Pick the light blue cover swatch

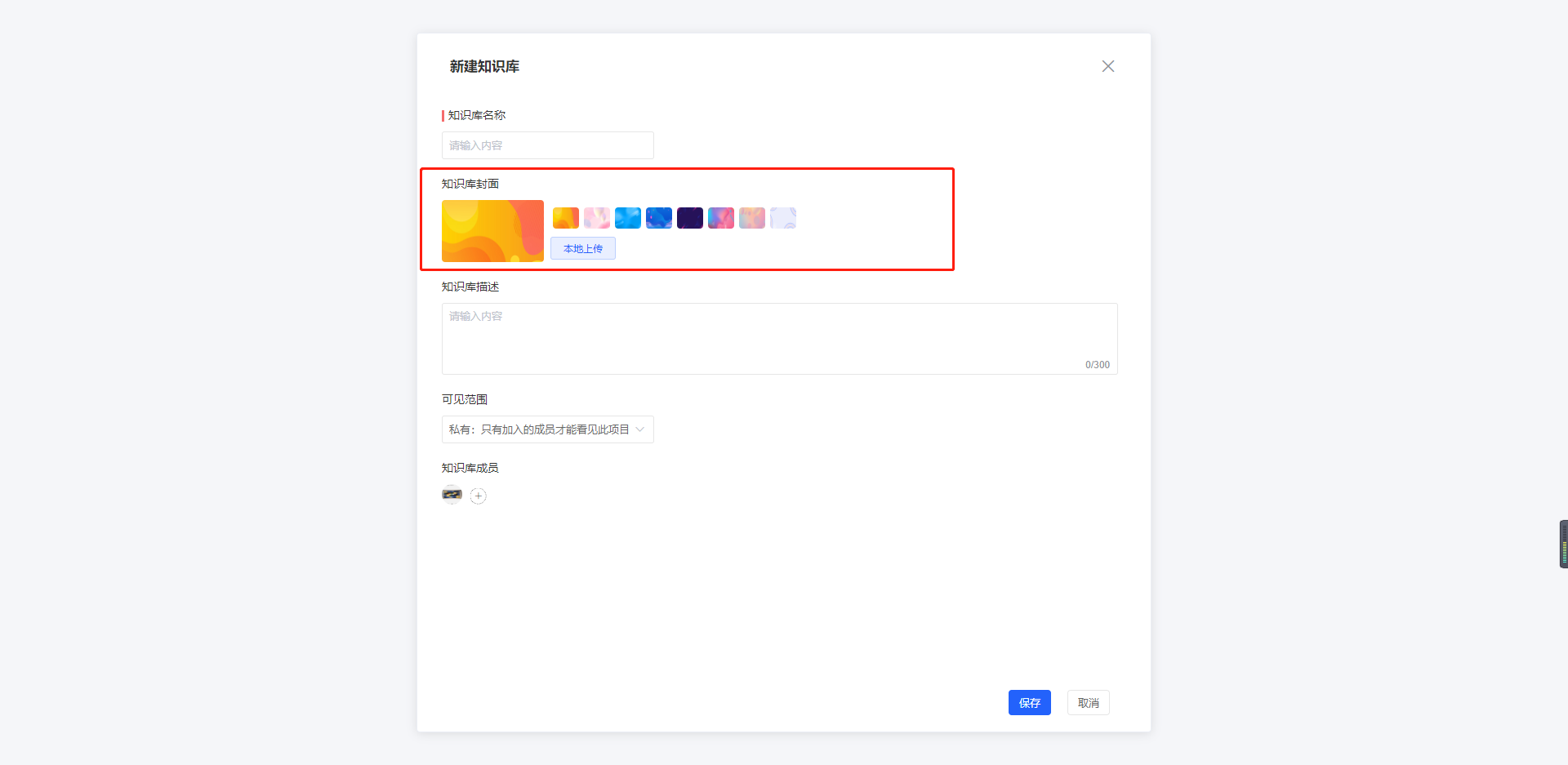click(627, 218)
